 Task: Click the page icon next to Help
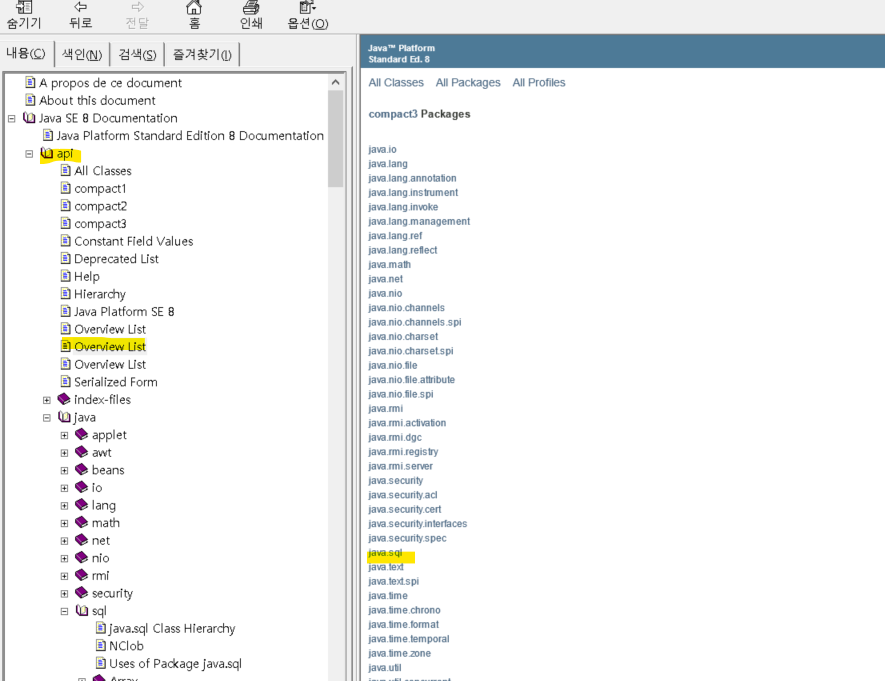[x=65, y=276]
